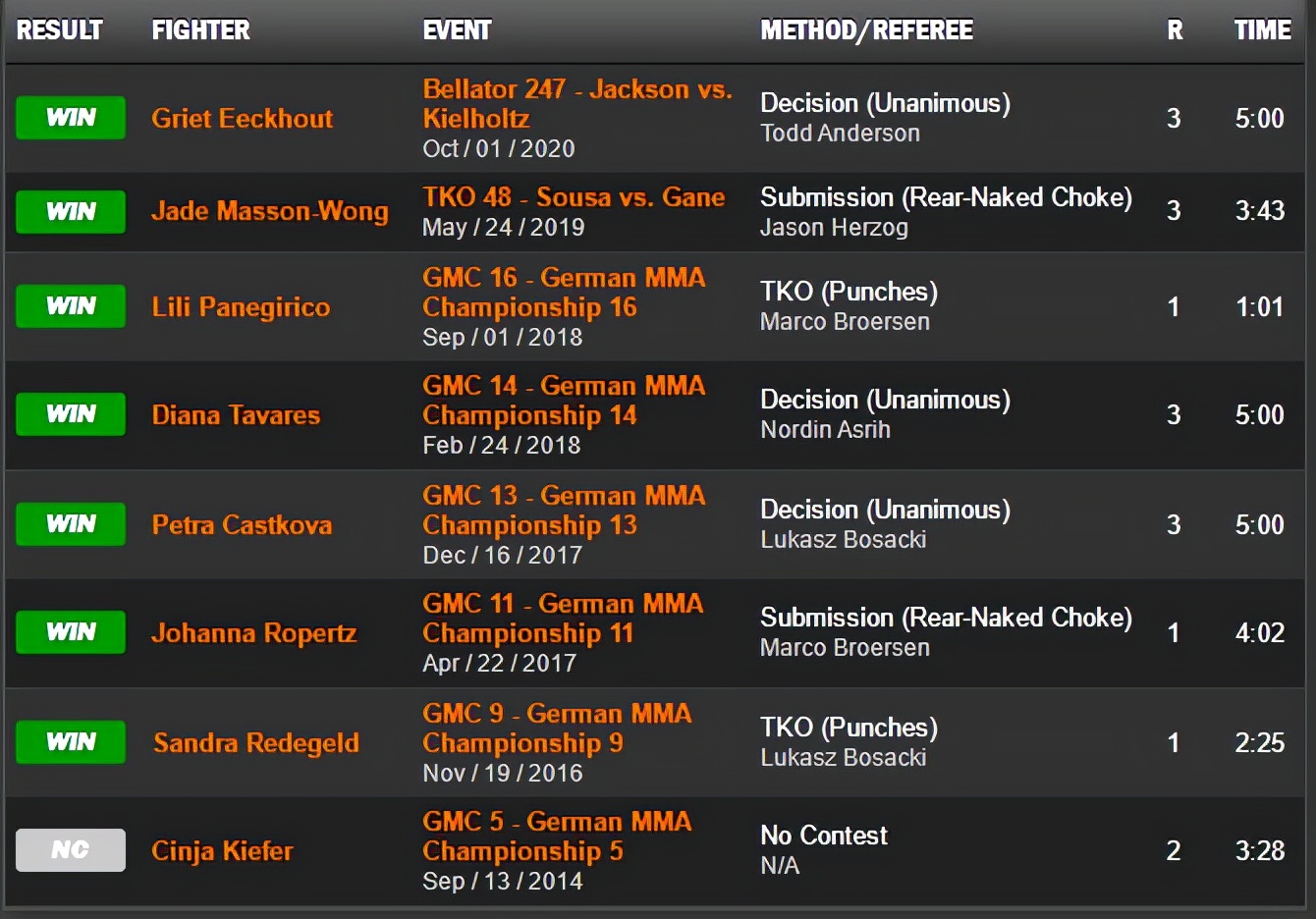This screenshot has width=1316, height=919.
Task: Open Johanna Ropertz fighter page
Action: pos(253,633)
